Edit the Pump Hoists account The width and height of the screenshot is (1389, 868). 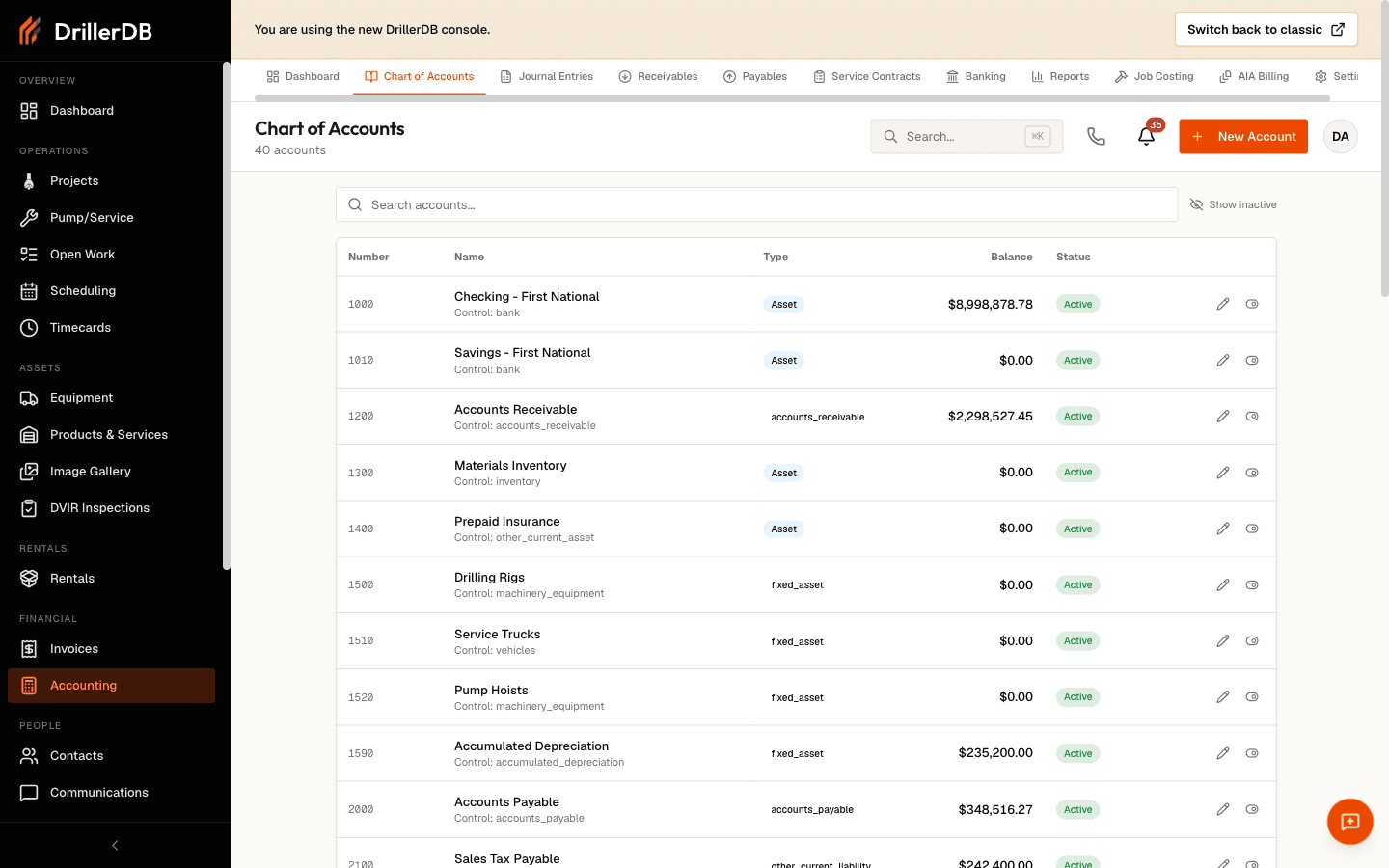pos(1223,696)
